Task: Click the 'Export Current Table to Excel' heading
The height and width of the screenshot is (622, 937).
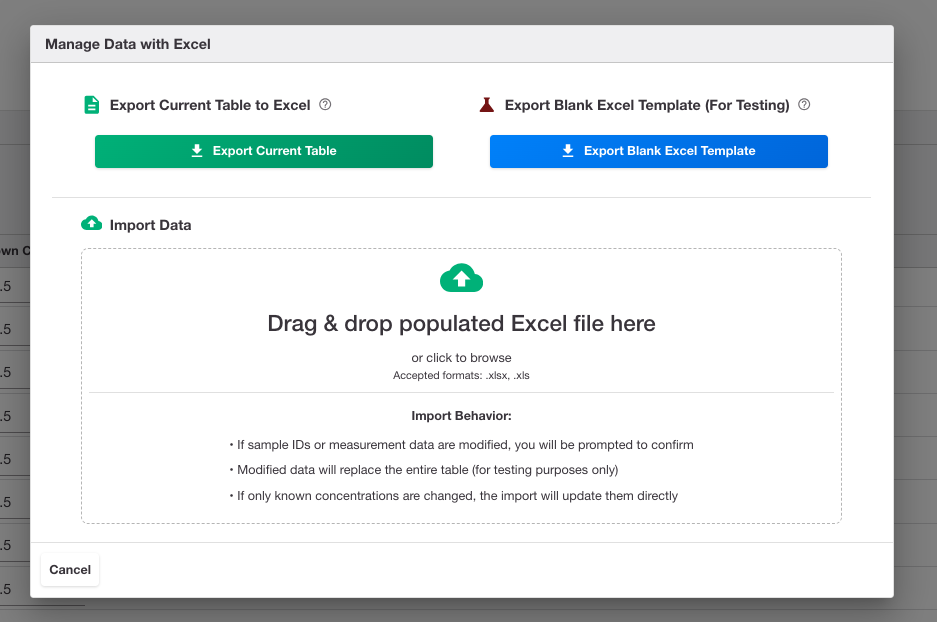Action: (210, 105)
